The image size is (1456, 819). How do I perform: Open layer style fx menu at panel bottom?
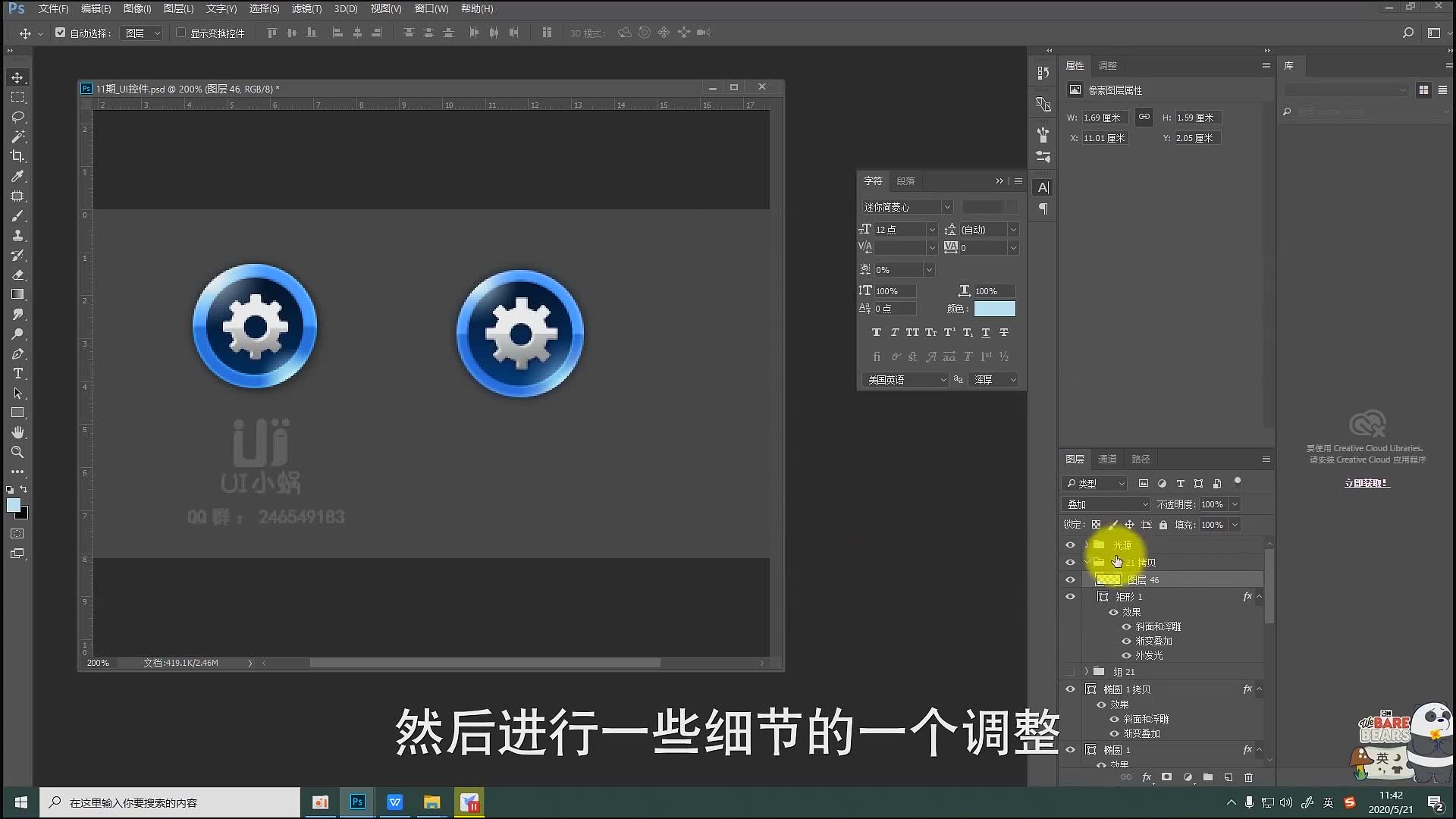[x=1147, y=777]
